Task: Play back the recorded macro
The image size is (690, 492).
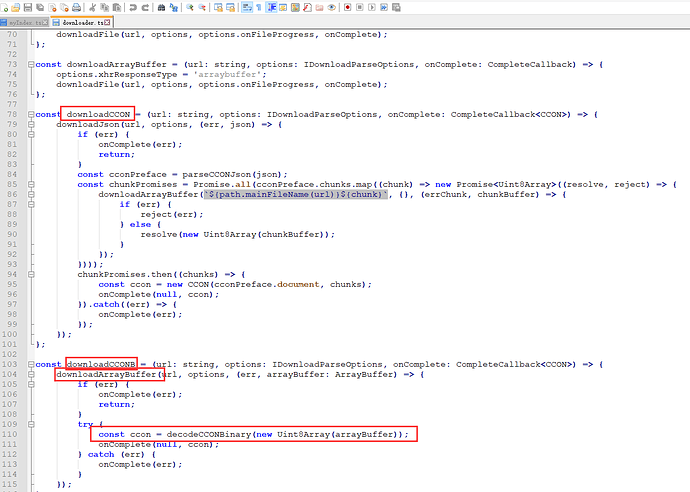Action: [372, 7]
